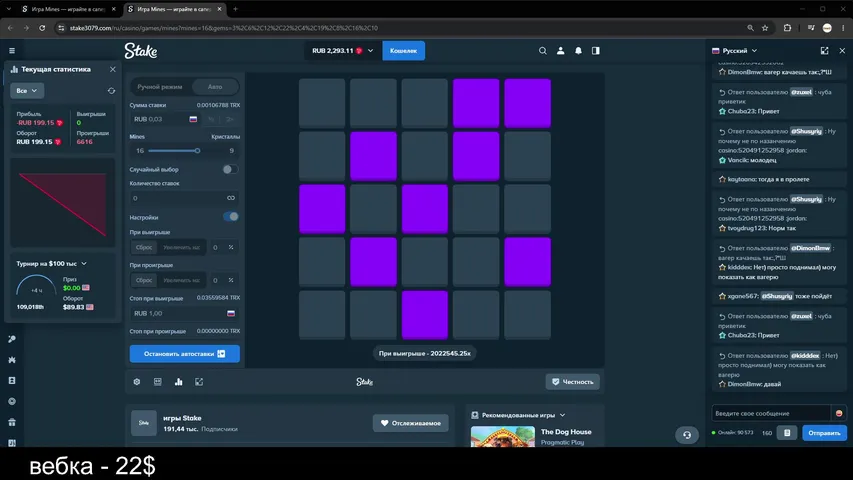Viewport: 853px width, 480px height.
Task: Show live statistics chart icon
Action: click(x=178, y=382)
